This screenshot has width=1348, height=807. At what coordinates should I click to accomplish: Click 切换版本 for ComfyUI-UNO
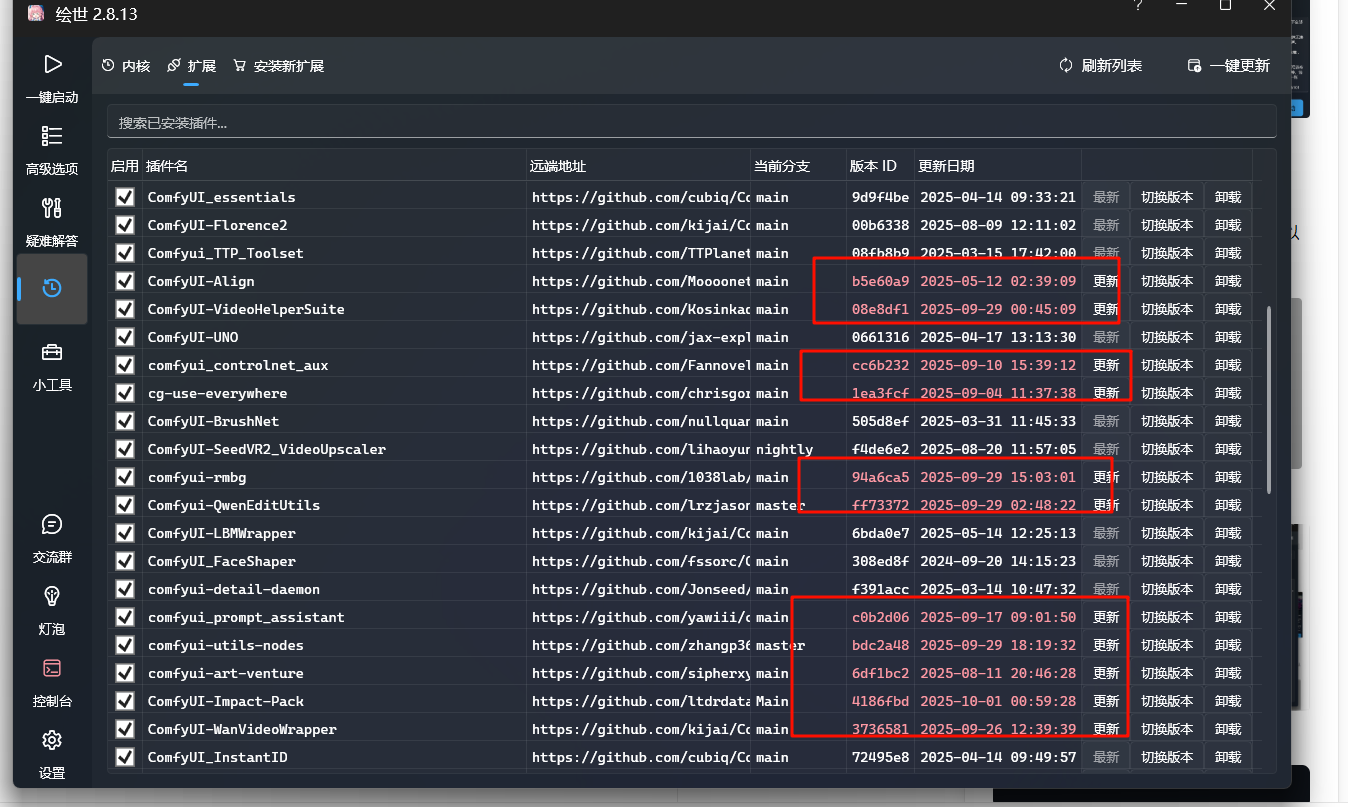[1167, 337]
